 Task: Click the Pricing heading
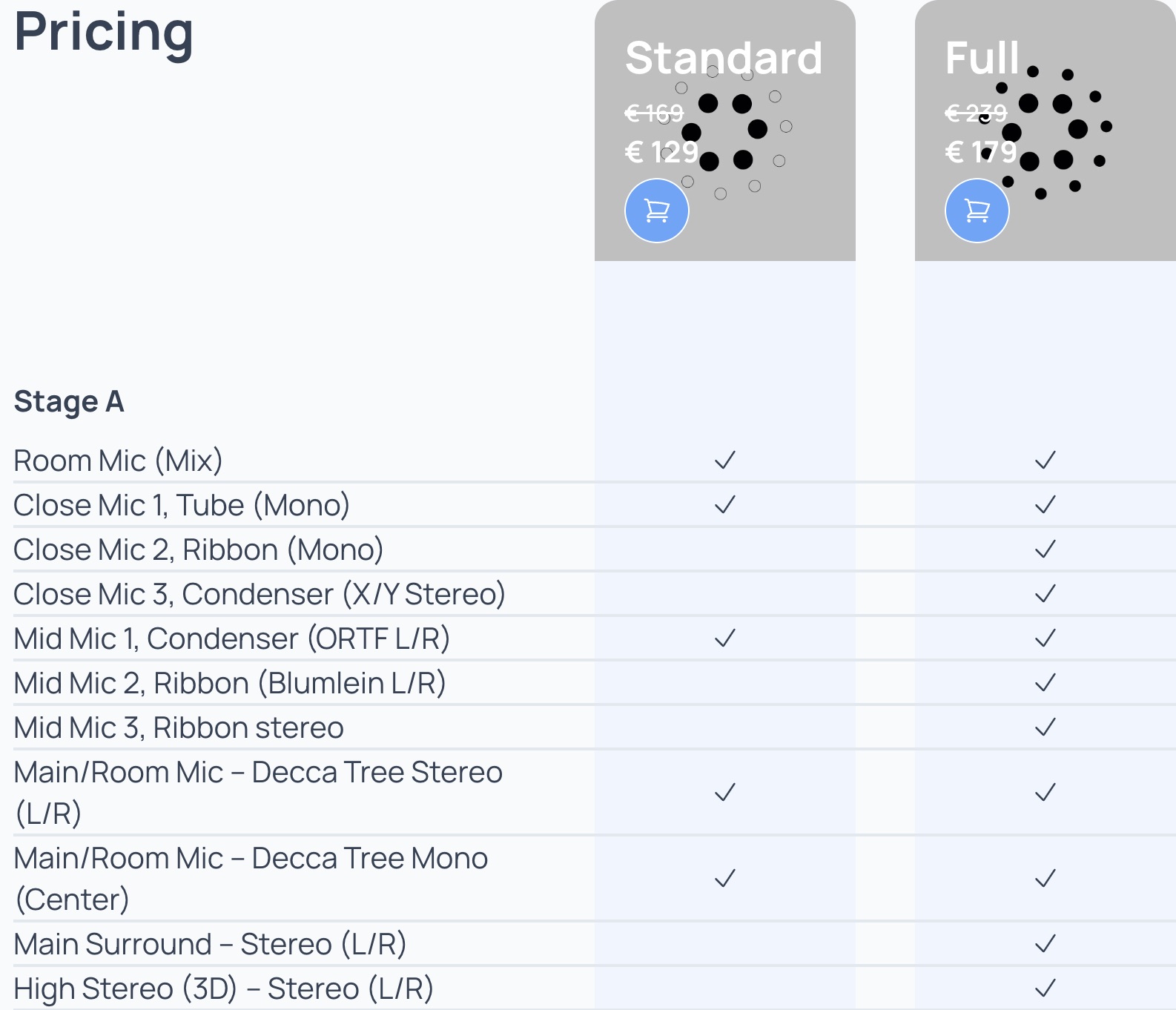pos(104,33)
